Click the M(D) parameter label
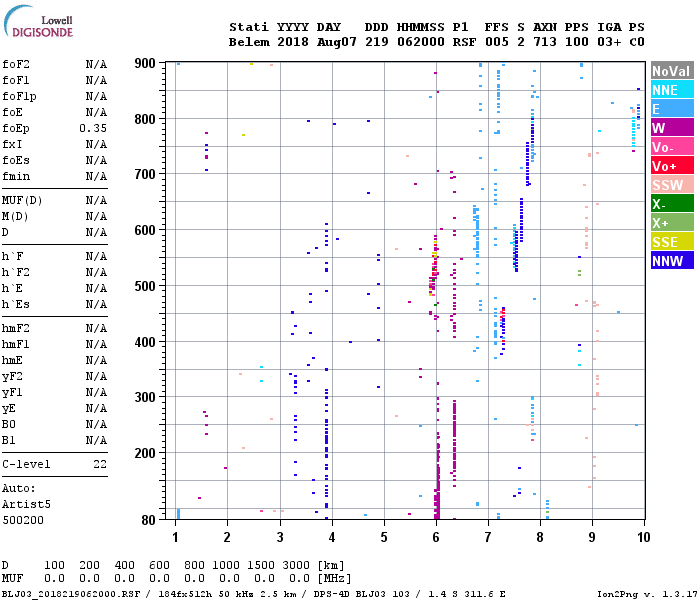The height and width of the screenshot is (600, 700). pyautogui.click(x=15, y=217)
